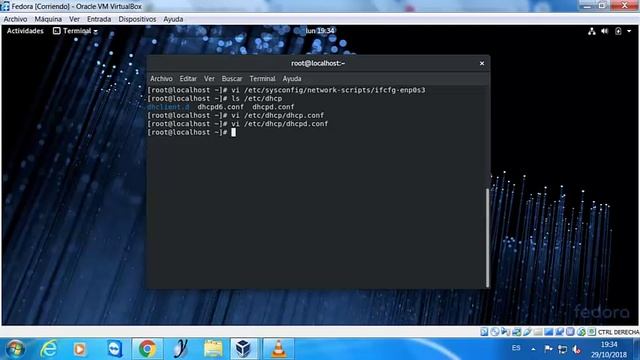This screenshot has height=360, width=640.
Task: Open Windows Media Player from the taskbar
Action: [80, 349]
